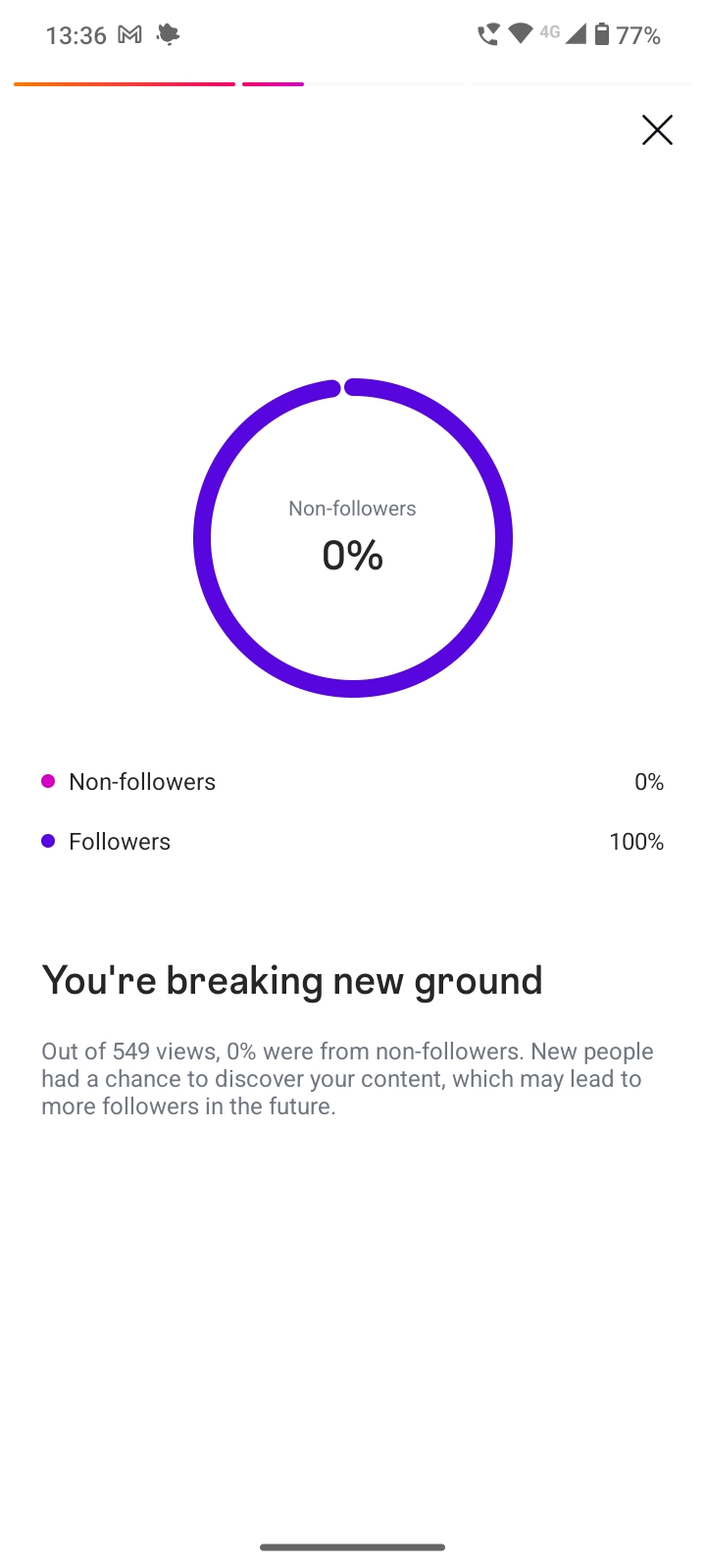Tap the bug-shaped notification icon in status bar

coord(169,35)
